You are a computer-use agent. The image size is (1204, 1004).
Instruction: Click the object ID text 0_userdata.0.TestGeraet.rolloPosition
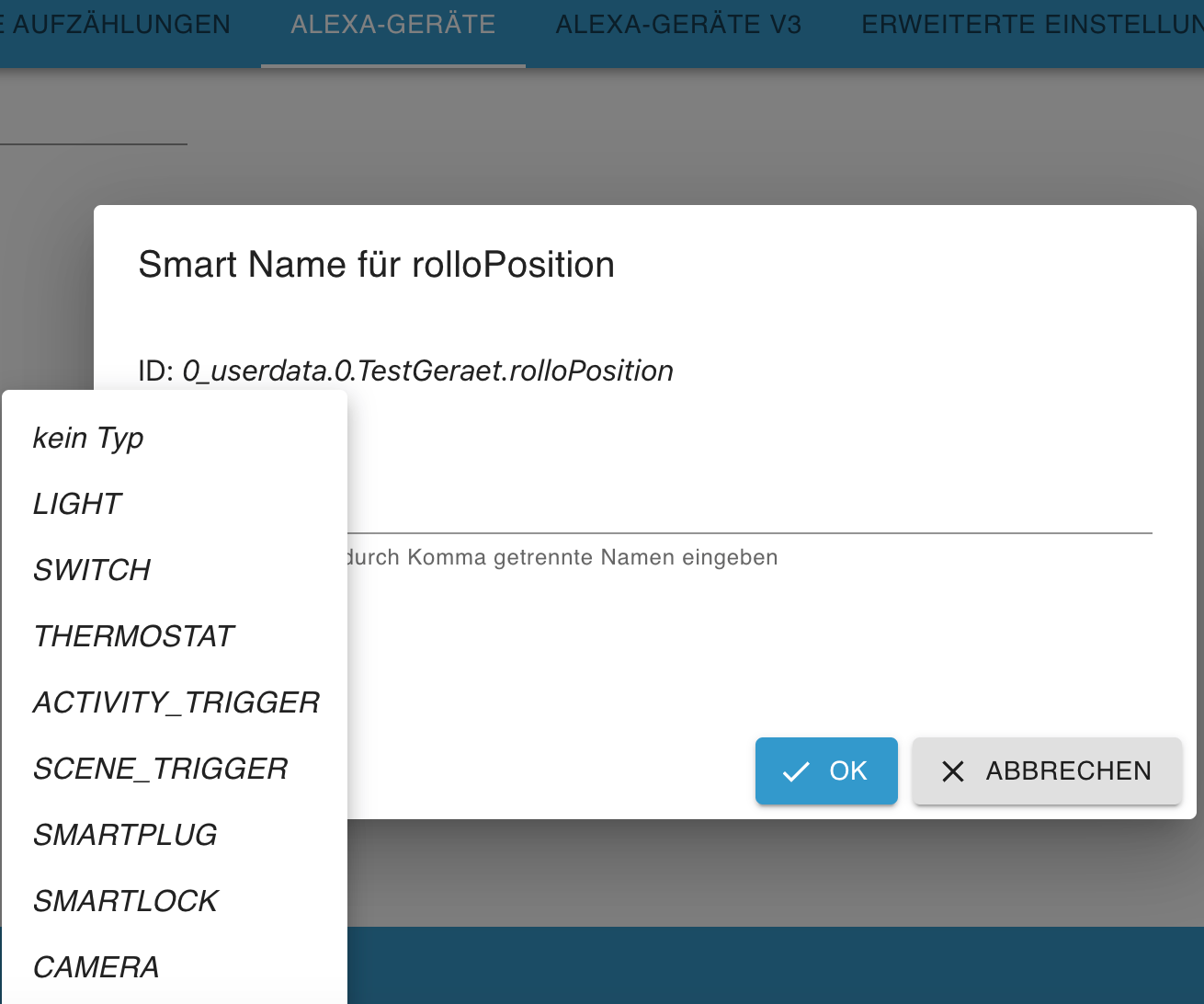[x=427, y=371]
